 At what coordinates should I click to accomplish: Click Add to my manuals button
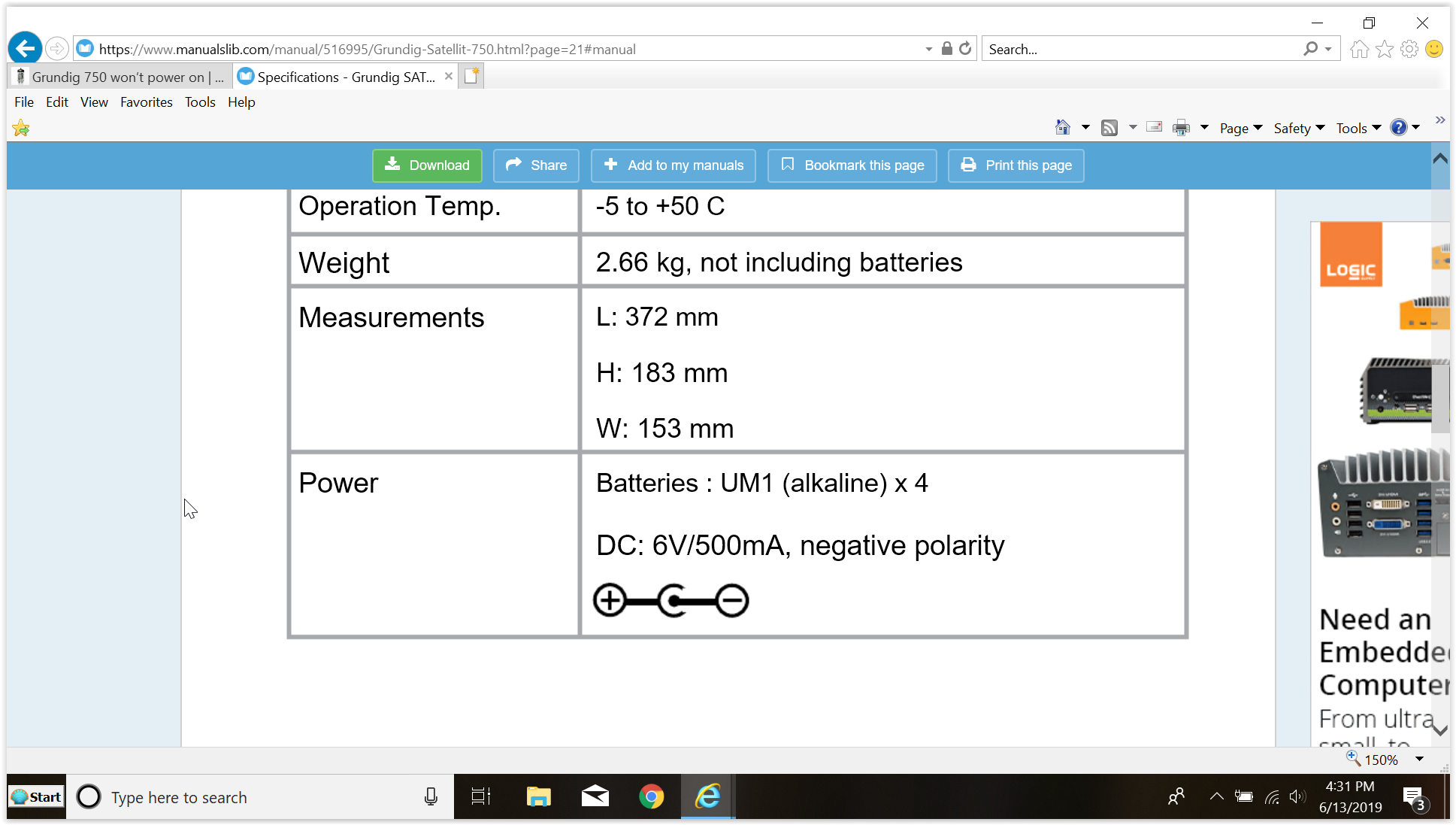pos(673,165)
